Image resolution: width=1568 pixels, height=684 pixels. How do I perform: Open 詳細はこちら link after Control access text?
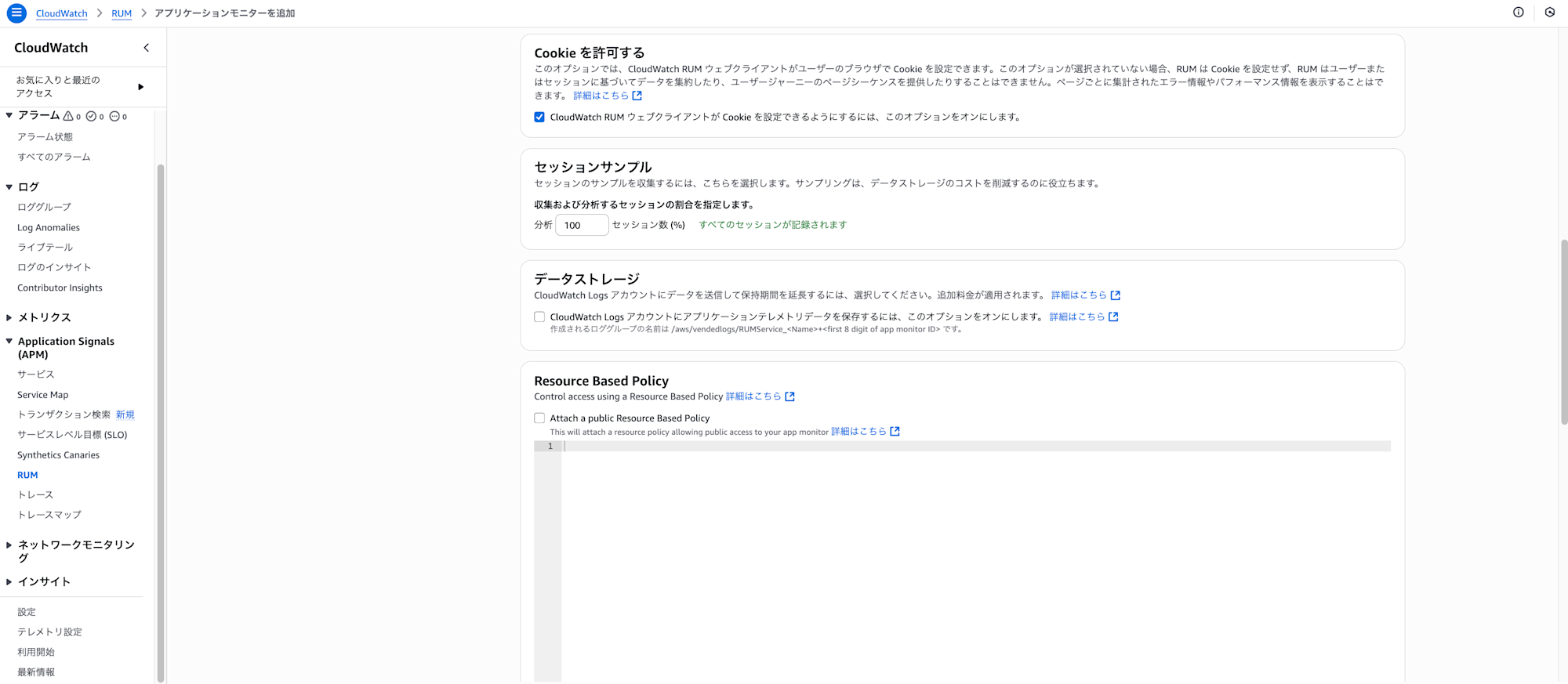tap(753, 396)
